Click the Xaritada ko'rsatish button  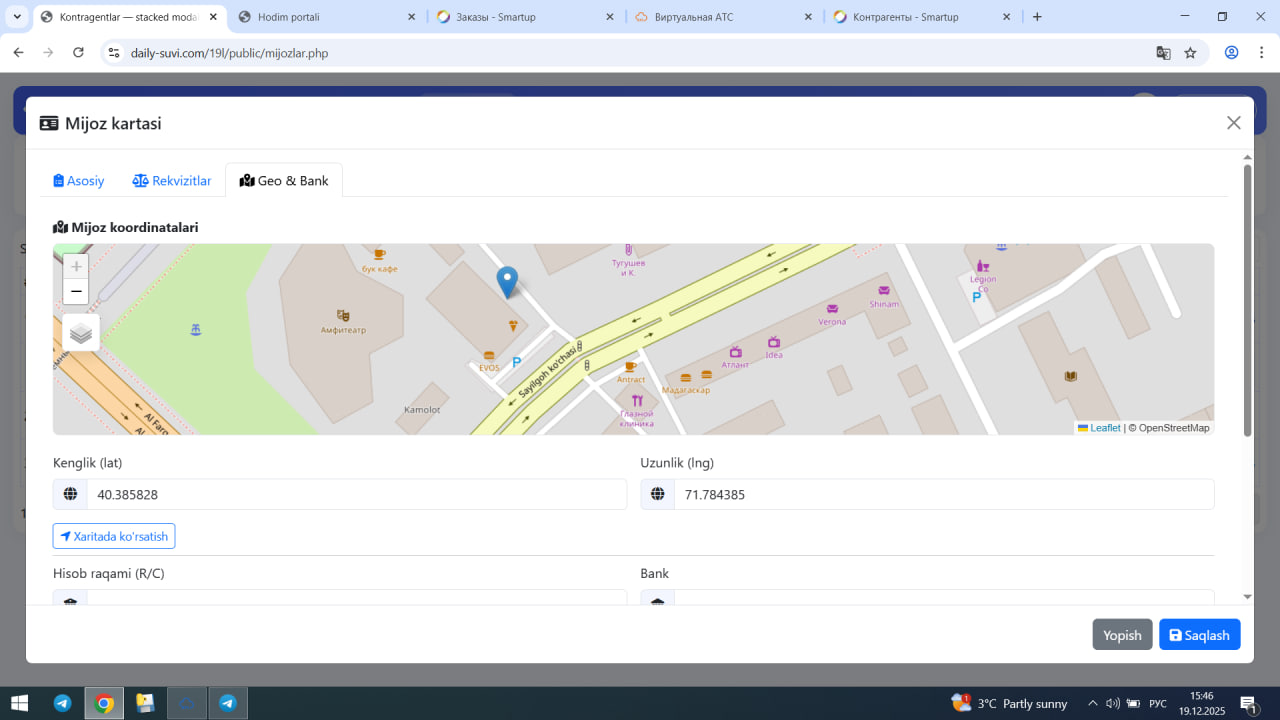coord(114,537)
